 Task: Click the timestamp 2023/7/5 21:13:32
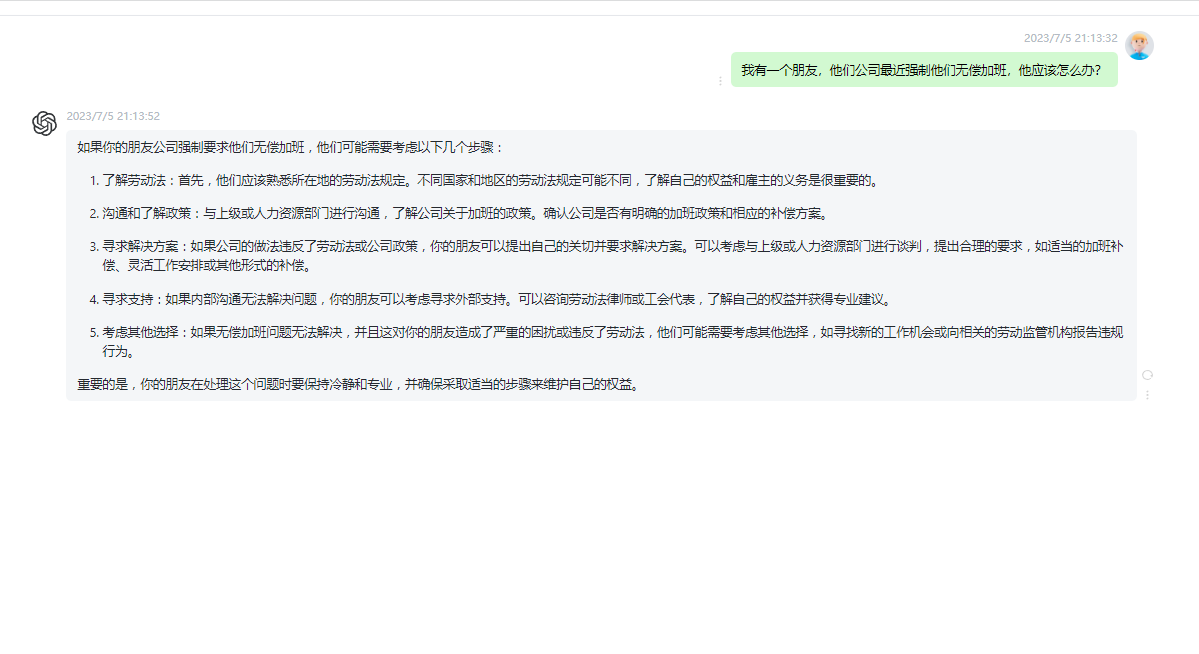tap(1071, 38)
